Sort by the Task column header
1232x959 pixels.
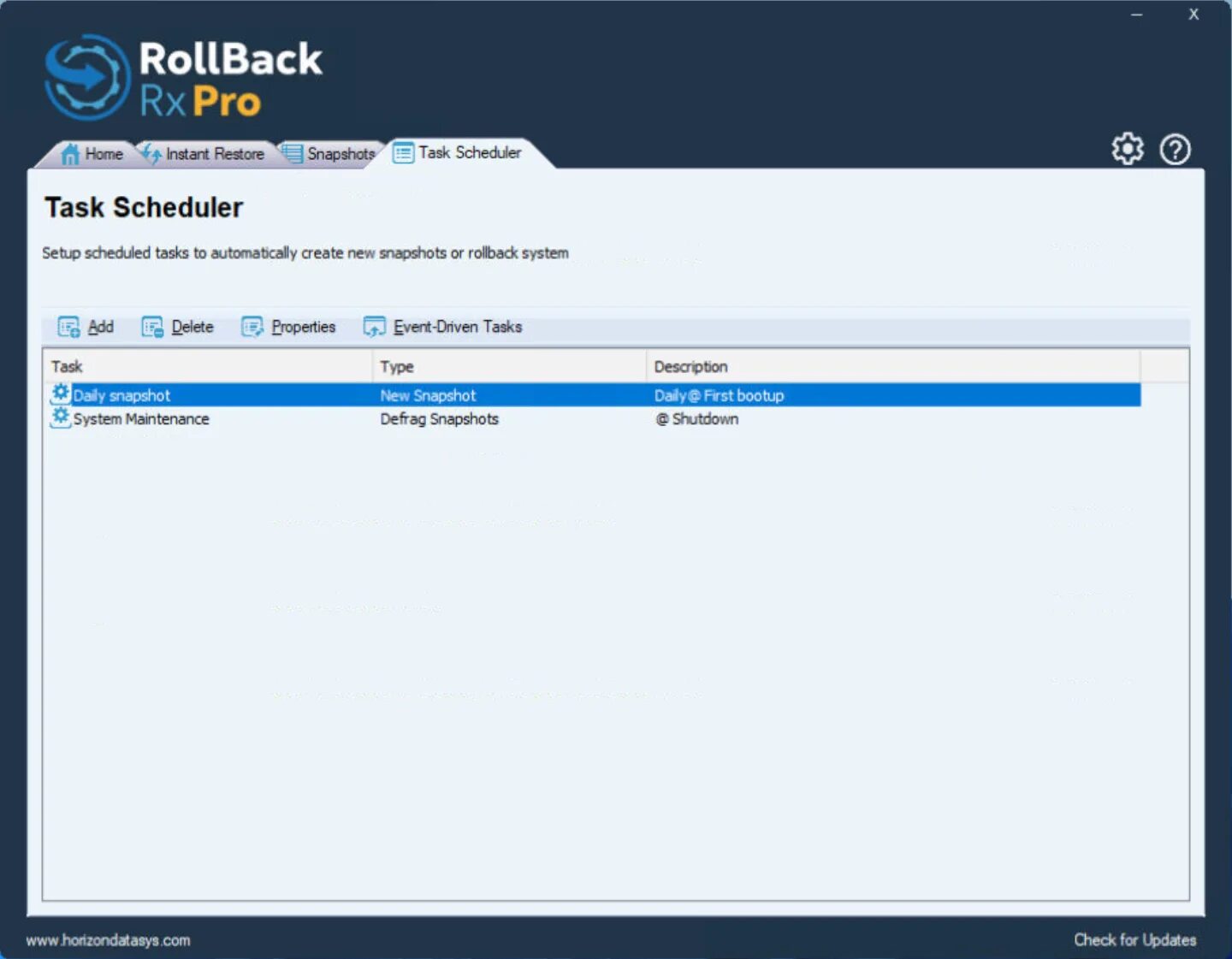[x=207, y=366]
